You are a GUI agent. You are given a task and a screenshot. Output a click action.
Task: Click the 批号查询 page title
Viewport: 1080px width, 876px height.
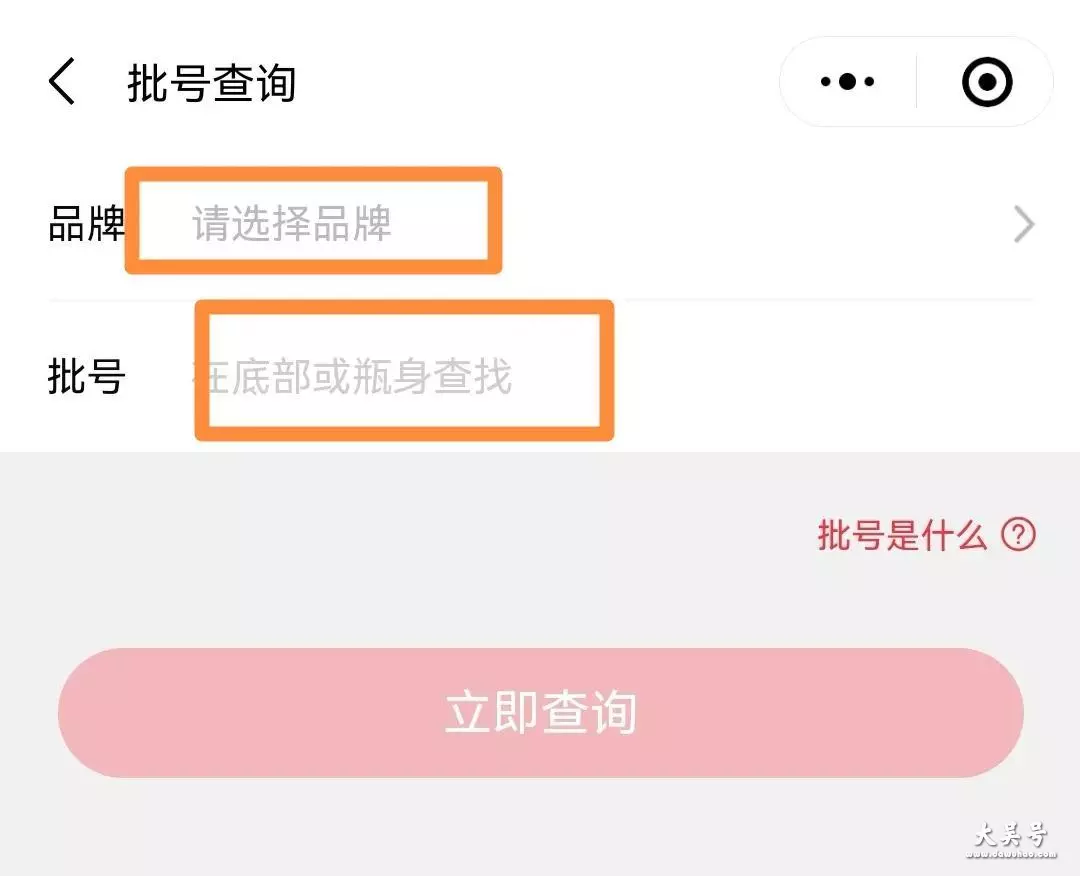[211, 83]
